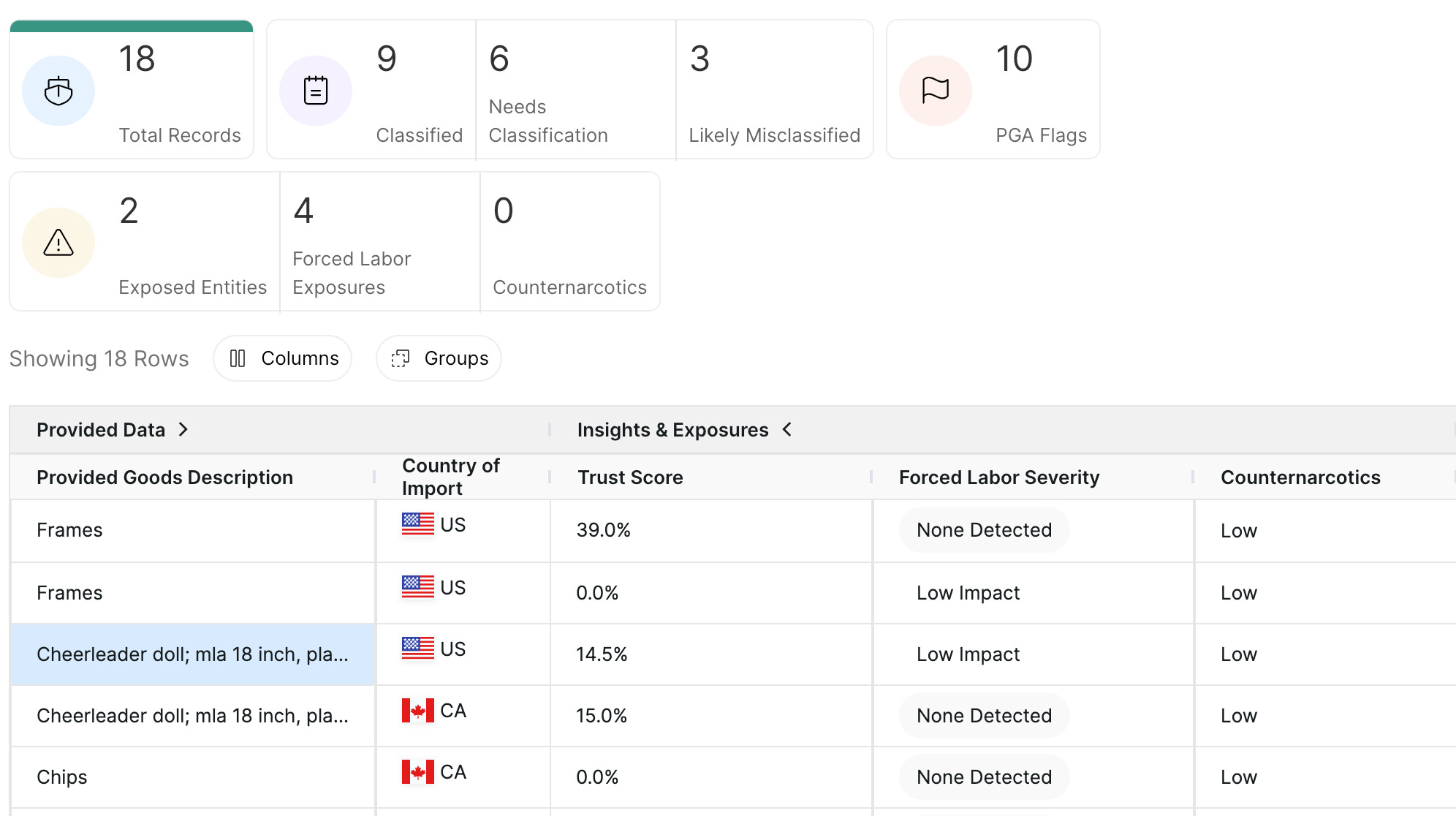Open the Groups options
This screenshot has height=816, width=1456.
(x=439, y=358)
